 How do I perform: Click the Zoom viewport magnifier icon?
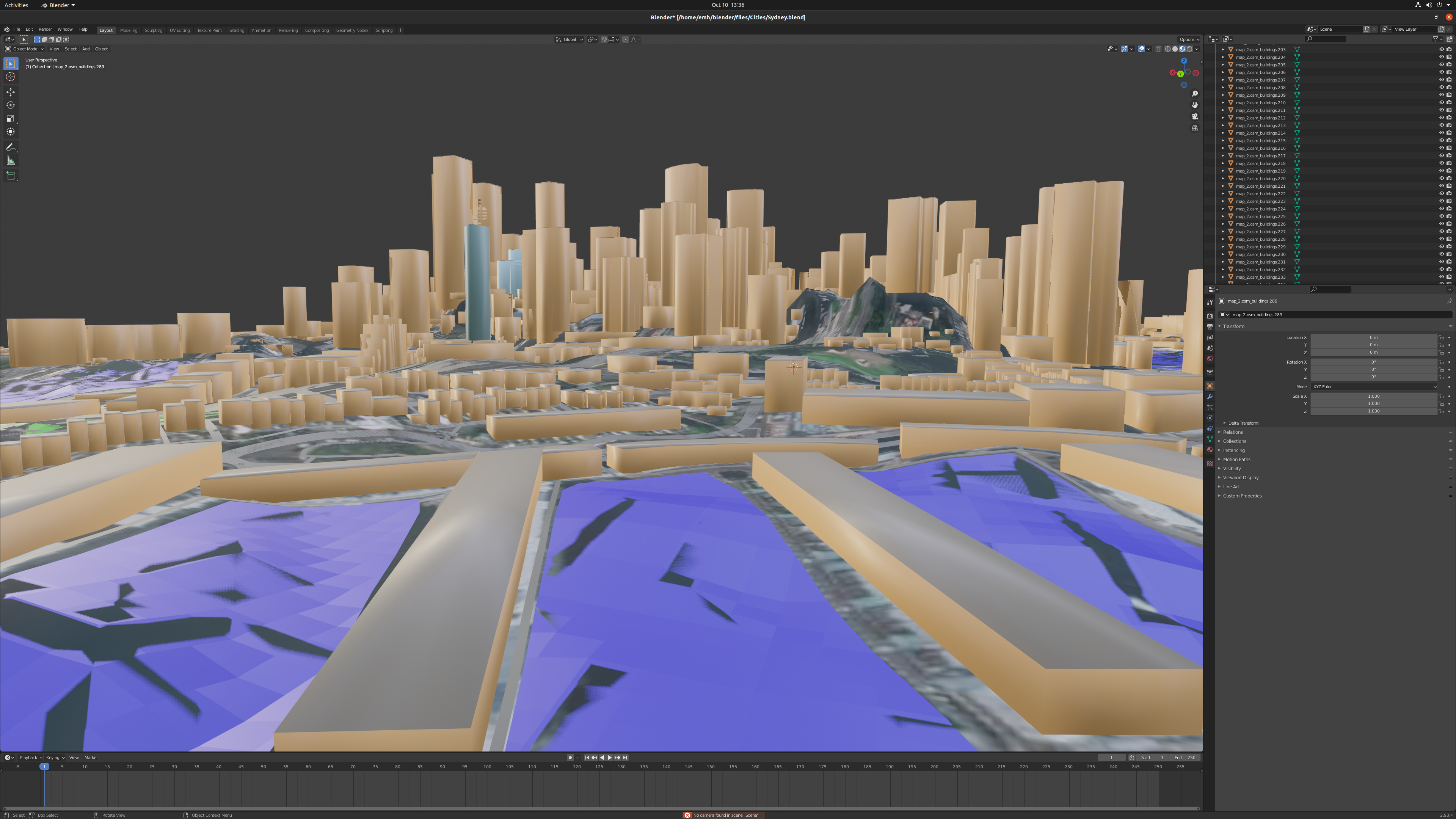click(1194, 94)
